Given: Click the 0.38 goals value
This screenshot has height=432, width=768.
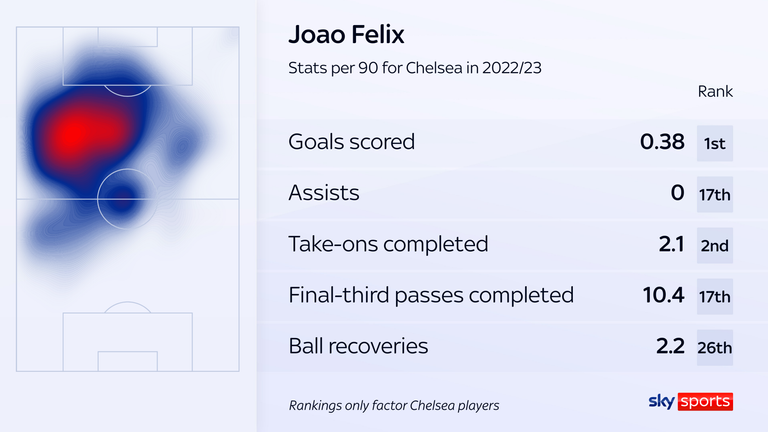Looking at the screenshot, I should point(662,142).
